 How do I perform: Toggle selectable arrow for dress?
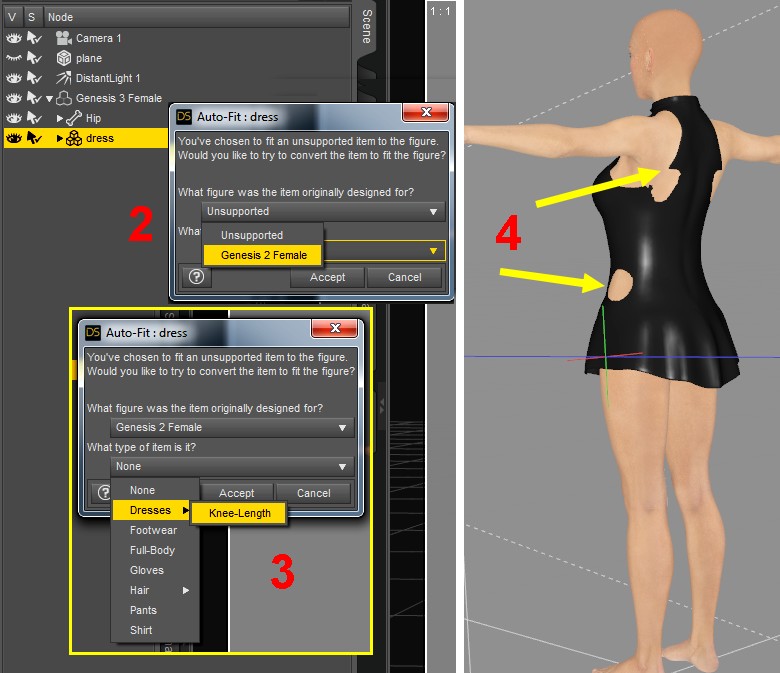point(34,138)
